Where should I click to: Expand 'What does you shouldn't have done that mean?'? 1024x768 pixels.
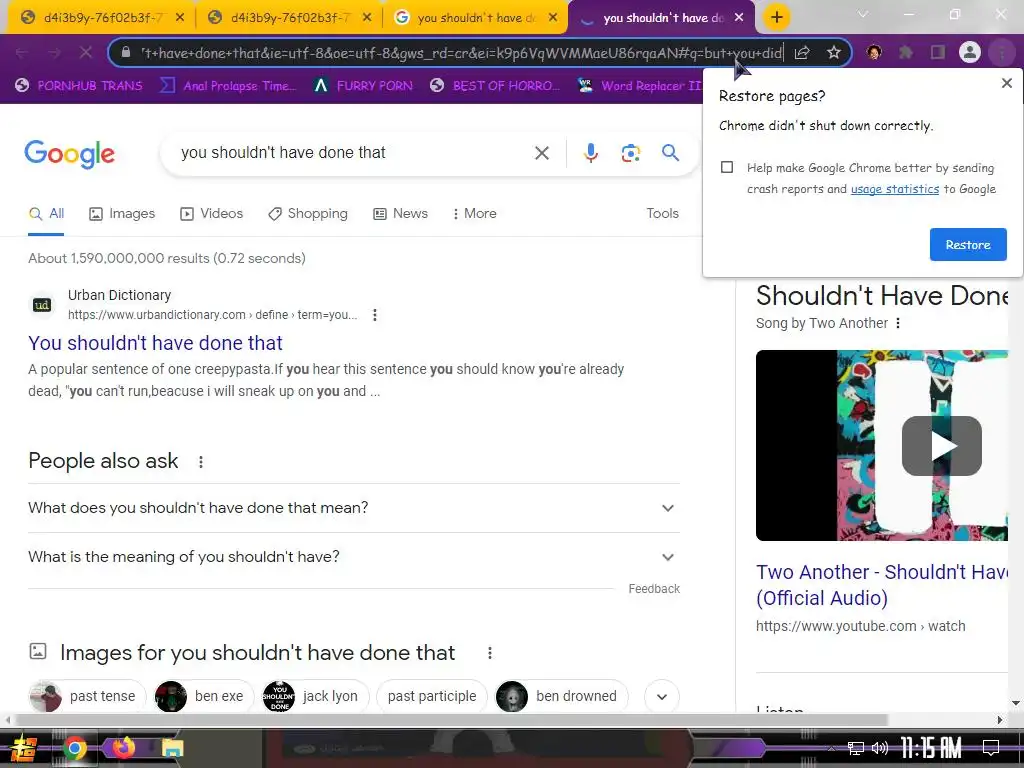point(354,508)
